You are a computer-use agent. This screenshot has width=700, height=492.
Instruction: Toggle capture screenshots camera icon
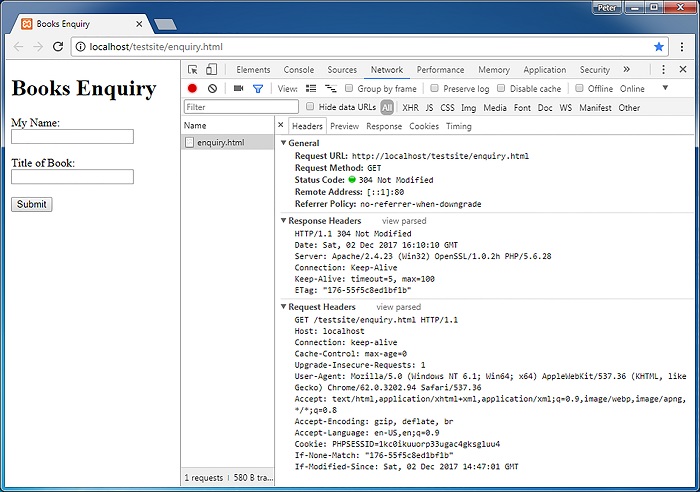click(238, 88)
